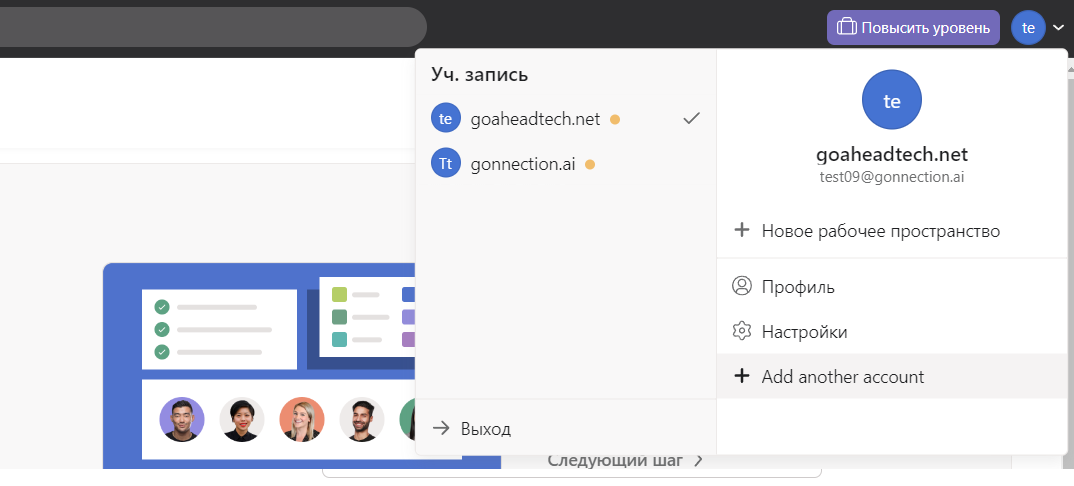Screen dimensions: 1074x486
Task: Click the orange status dot for gonnection.ai
Action: 590,164
